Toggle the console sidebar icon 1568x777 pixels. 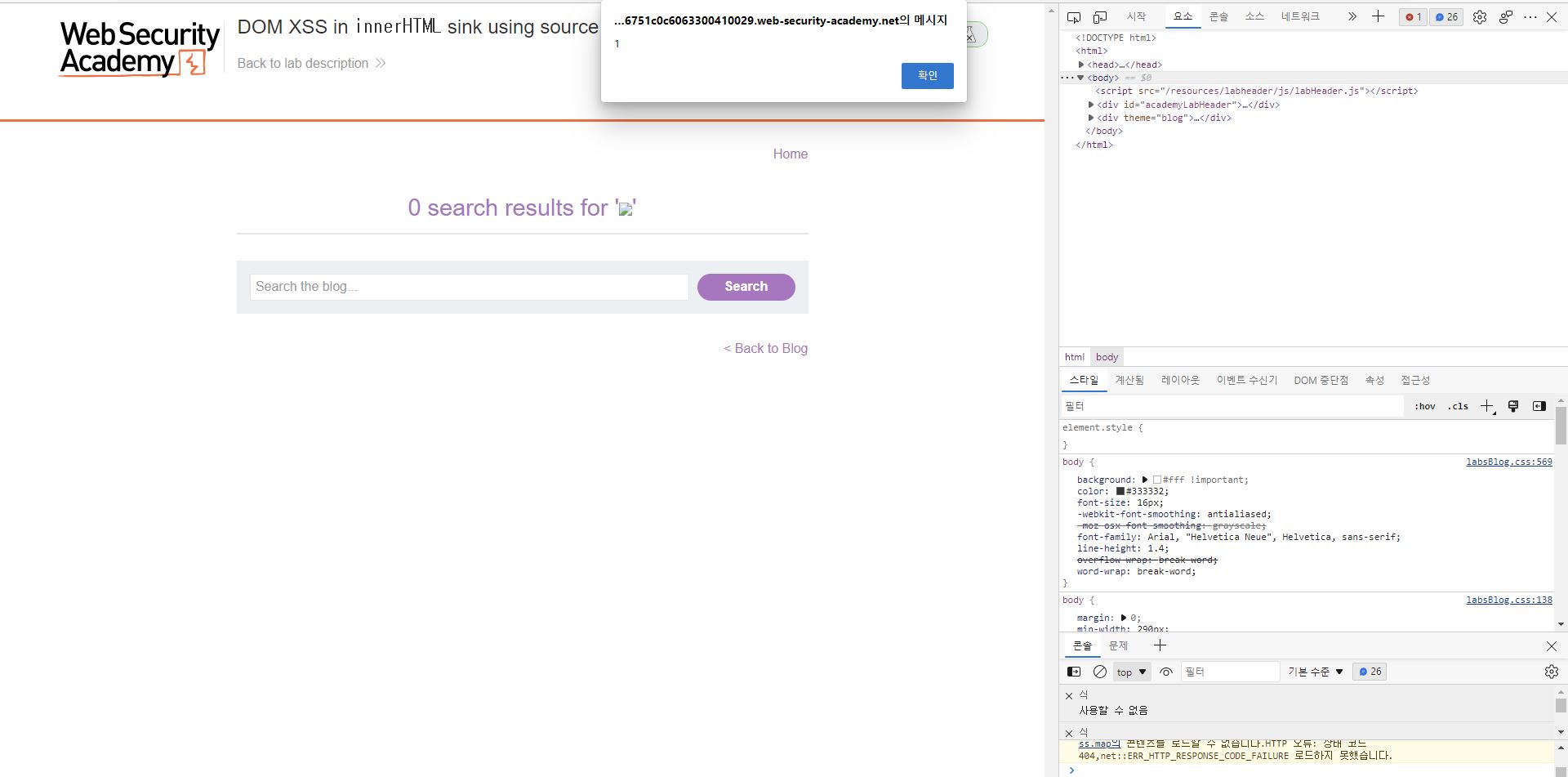click(x=1074, y=672)
